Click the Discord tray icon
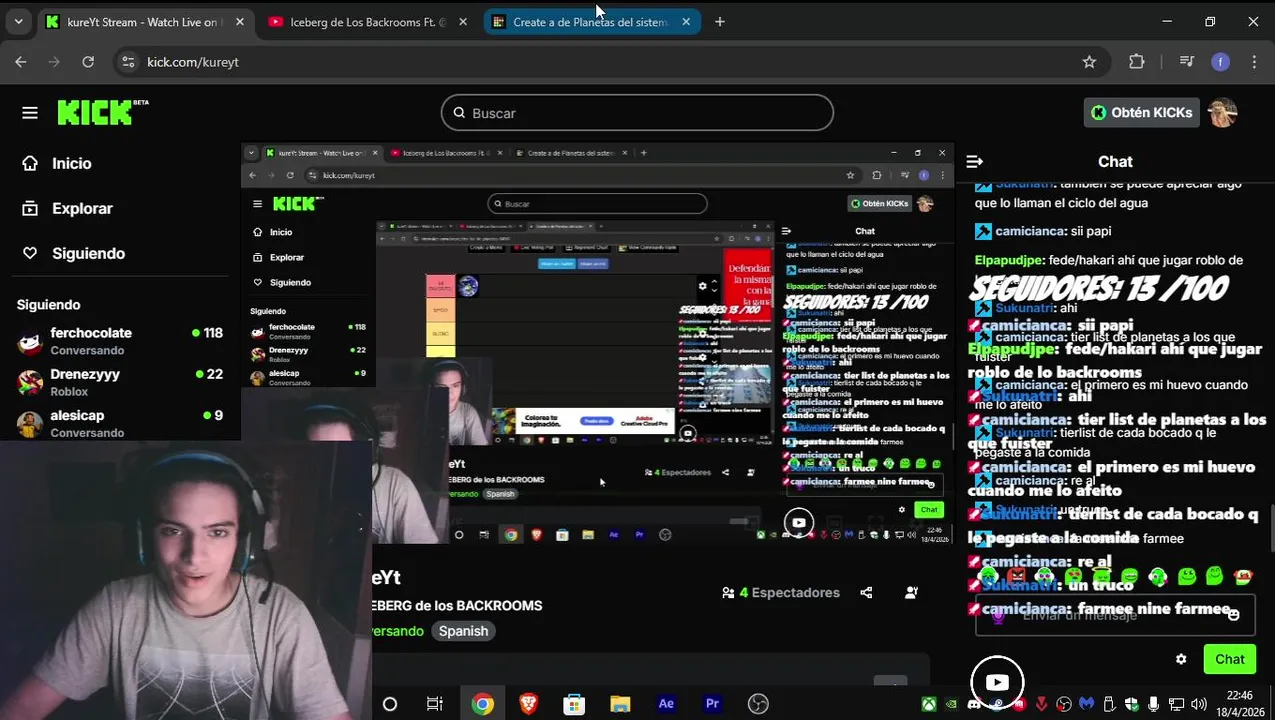Viewport: 1275px width, 720px height. [974, 704]
